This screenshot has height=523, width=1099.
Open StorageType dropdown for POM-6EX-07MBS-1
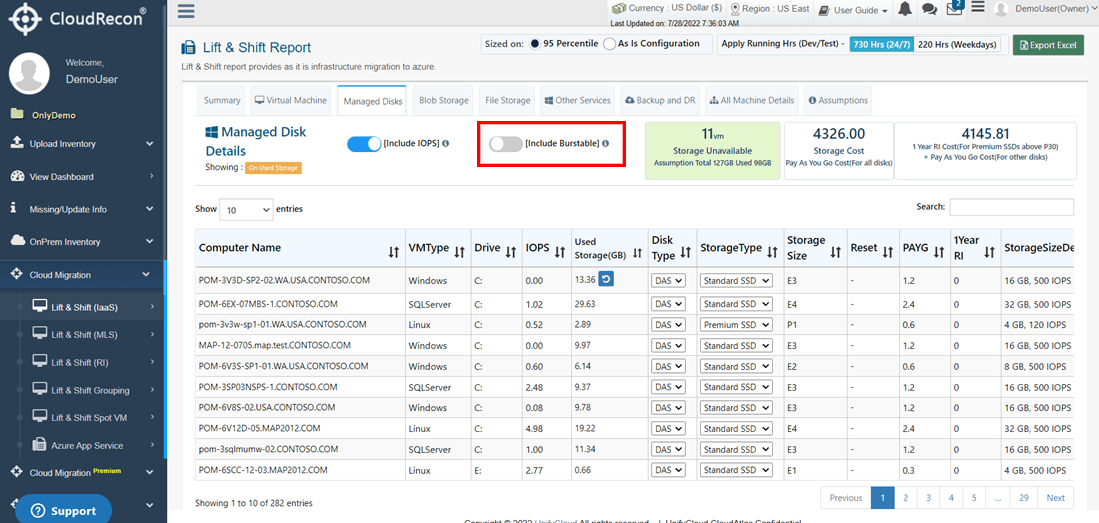tap(736, 304)
